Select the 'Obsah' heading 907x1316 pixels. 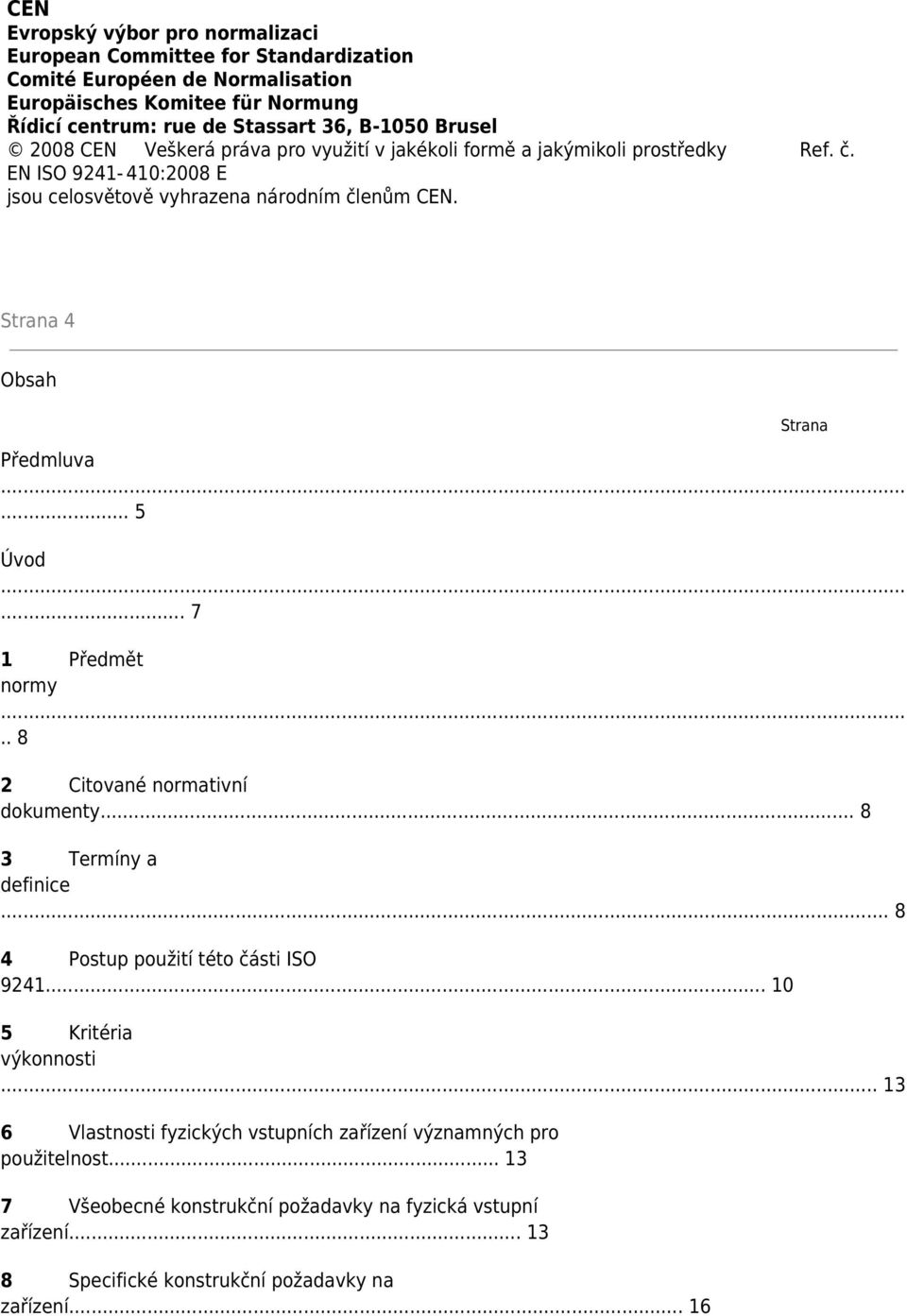28,380
